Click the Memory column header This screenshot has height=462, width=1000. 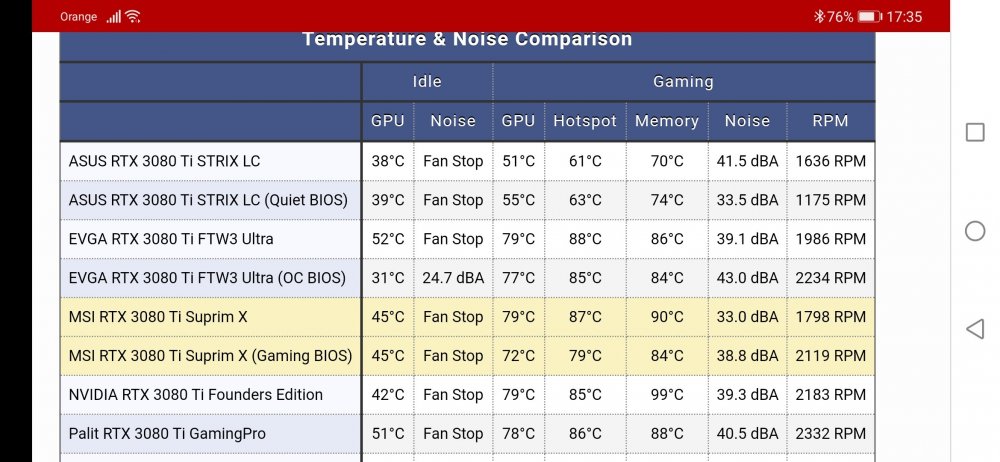tap(666, 121)
